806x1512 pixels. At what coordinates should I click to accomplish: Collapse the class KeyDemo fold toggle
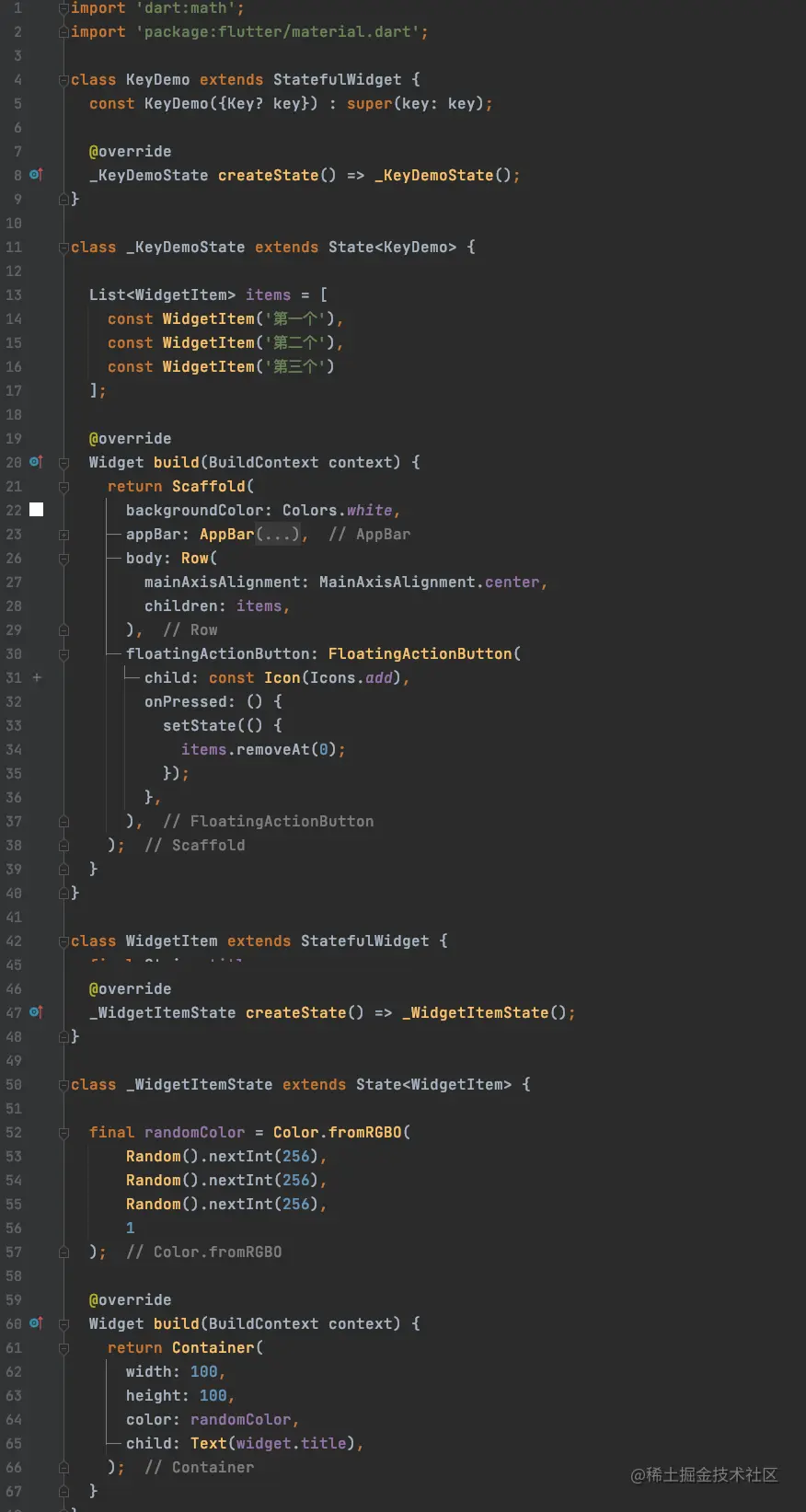coord(64,80)
